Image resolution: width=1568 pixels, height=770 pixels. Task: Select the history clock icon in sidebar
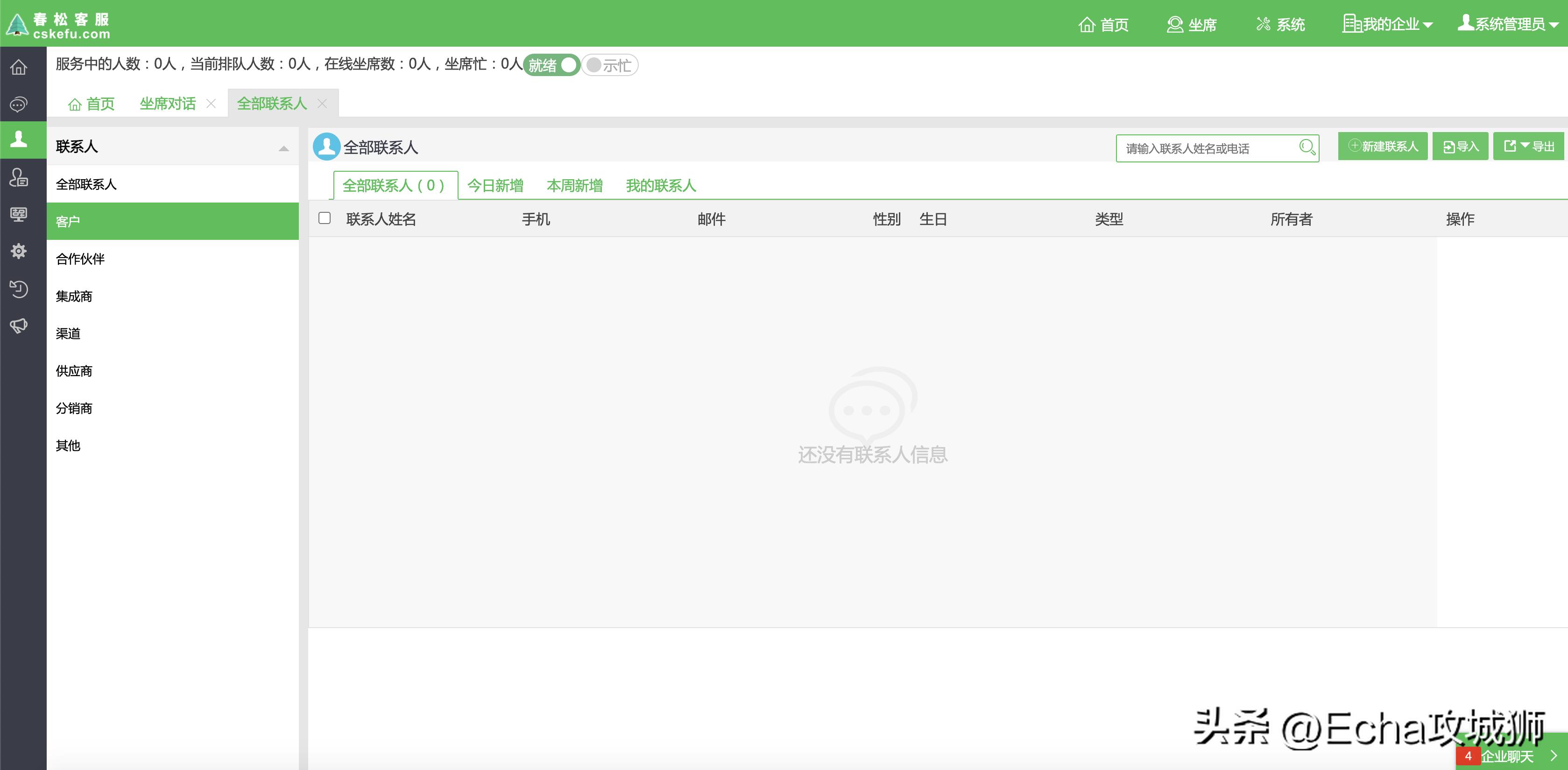[19, 289]
